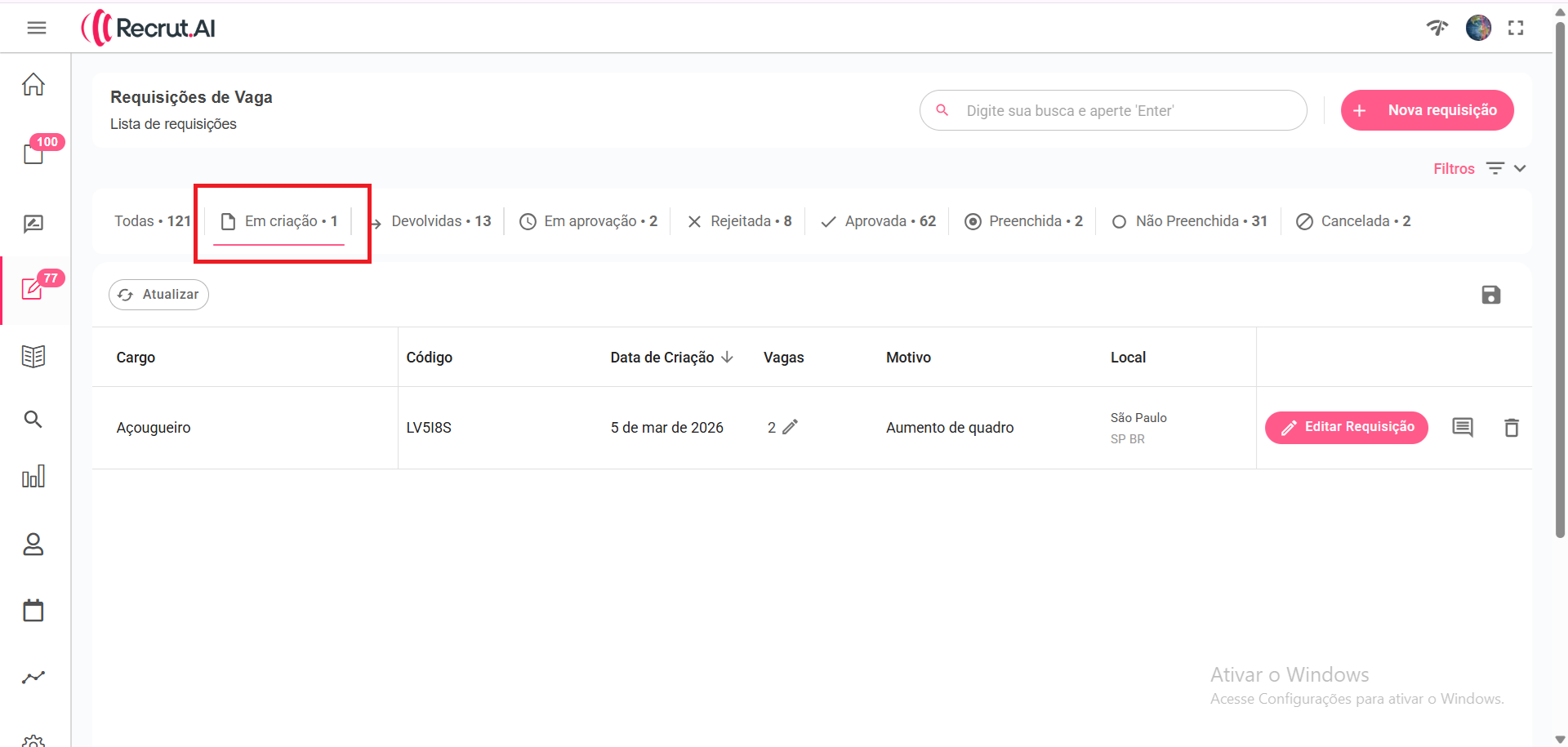This screenshot has width=1568, height=747.
Task: Click the Atualizar refresh button
Action: click(158, 295)
